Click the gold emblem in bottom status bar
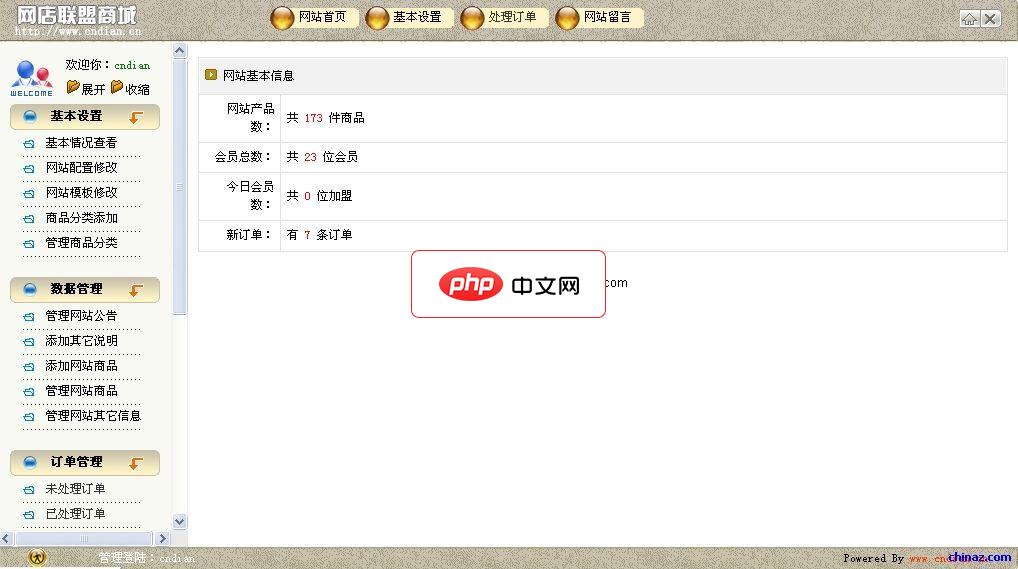 click(x=38, y=557)
